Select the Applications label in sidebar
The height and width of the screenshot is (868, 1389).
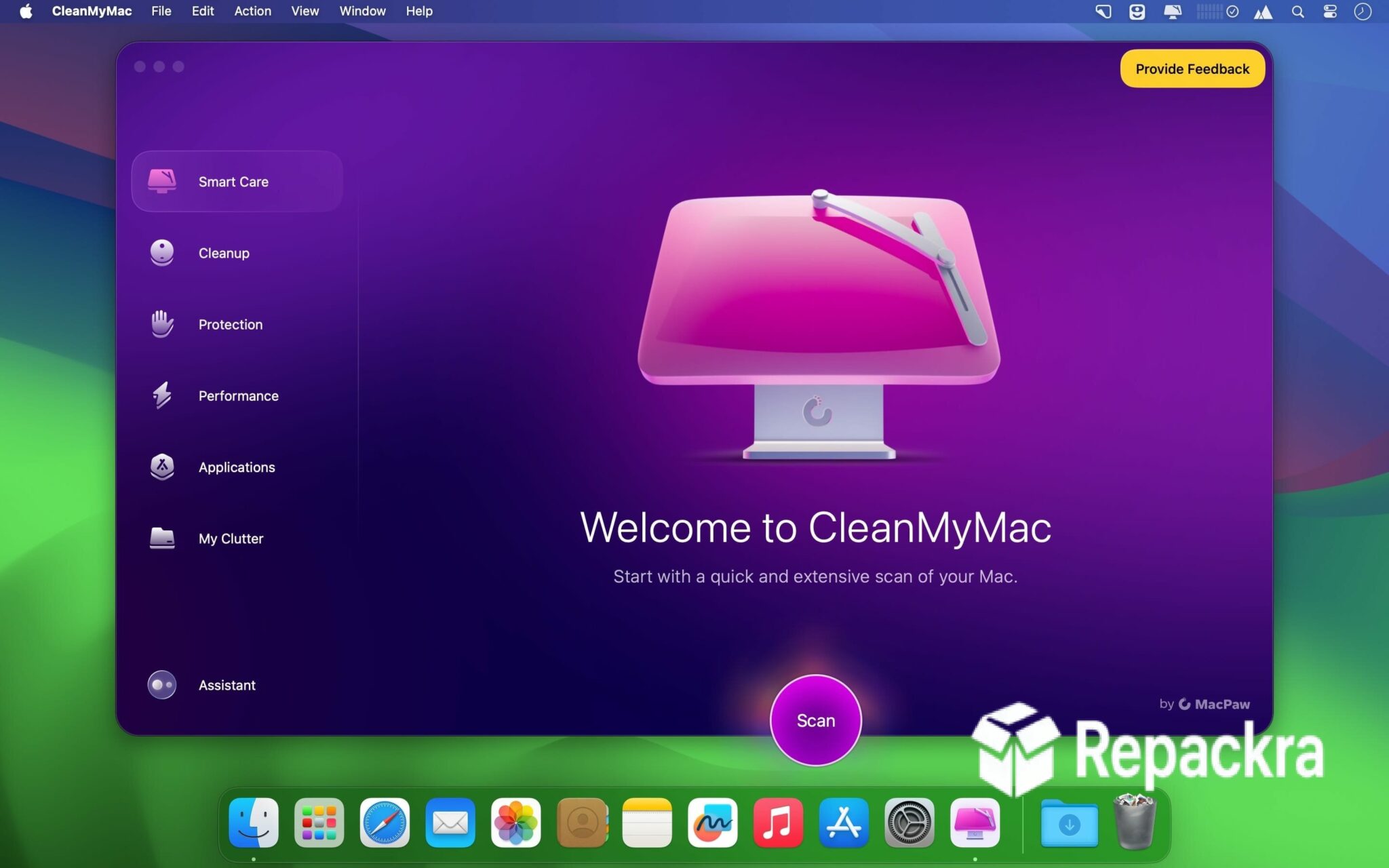[x=237, y=467]
